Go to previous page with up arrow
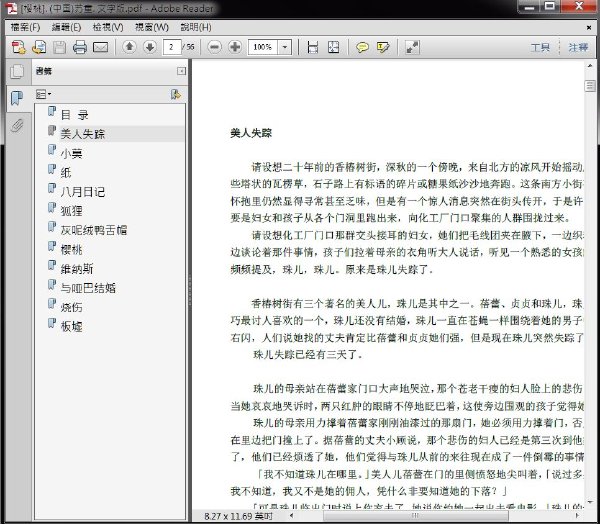The width and height of the screenshot is (600, 524). 129,47
